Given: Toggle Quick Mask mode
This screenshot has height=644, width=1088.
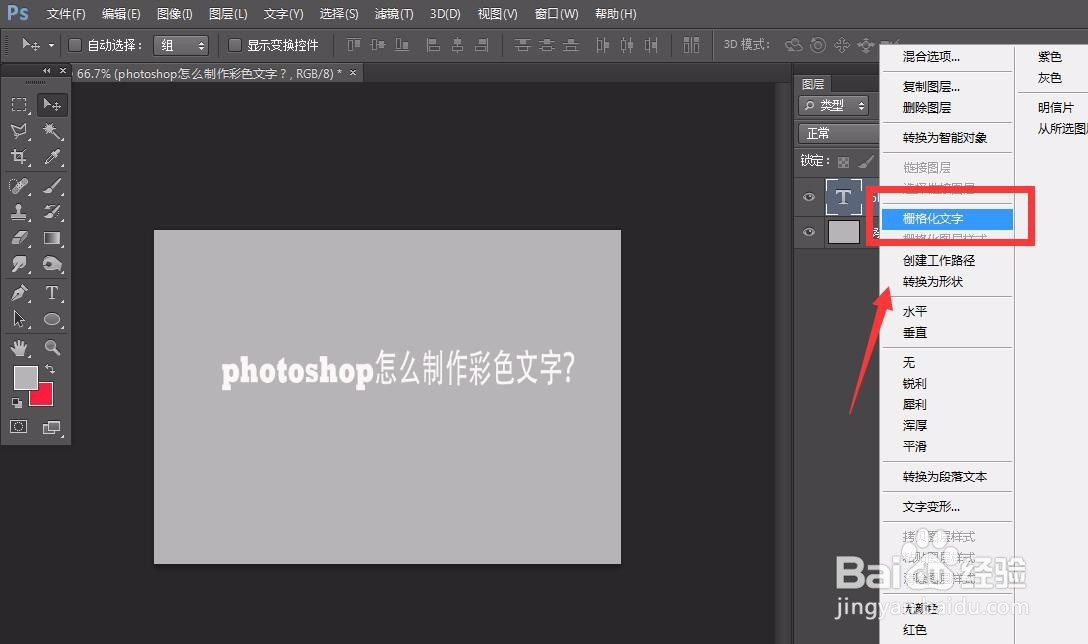Looking at the screenshot, I should [x=19, y=427].
